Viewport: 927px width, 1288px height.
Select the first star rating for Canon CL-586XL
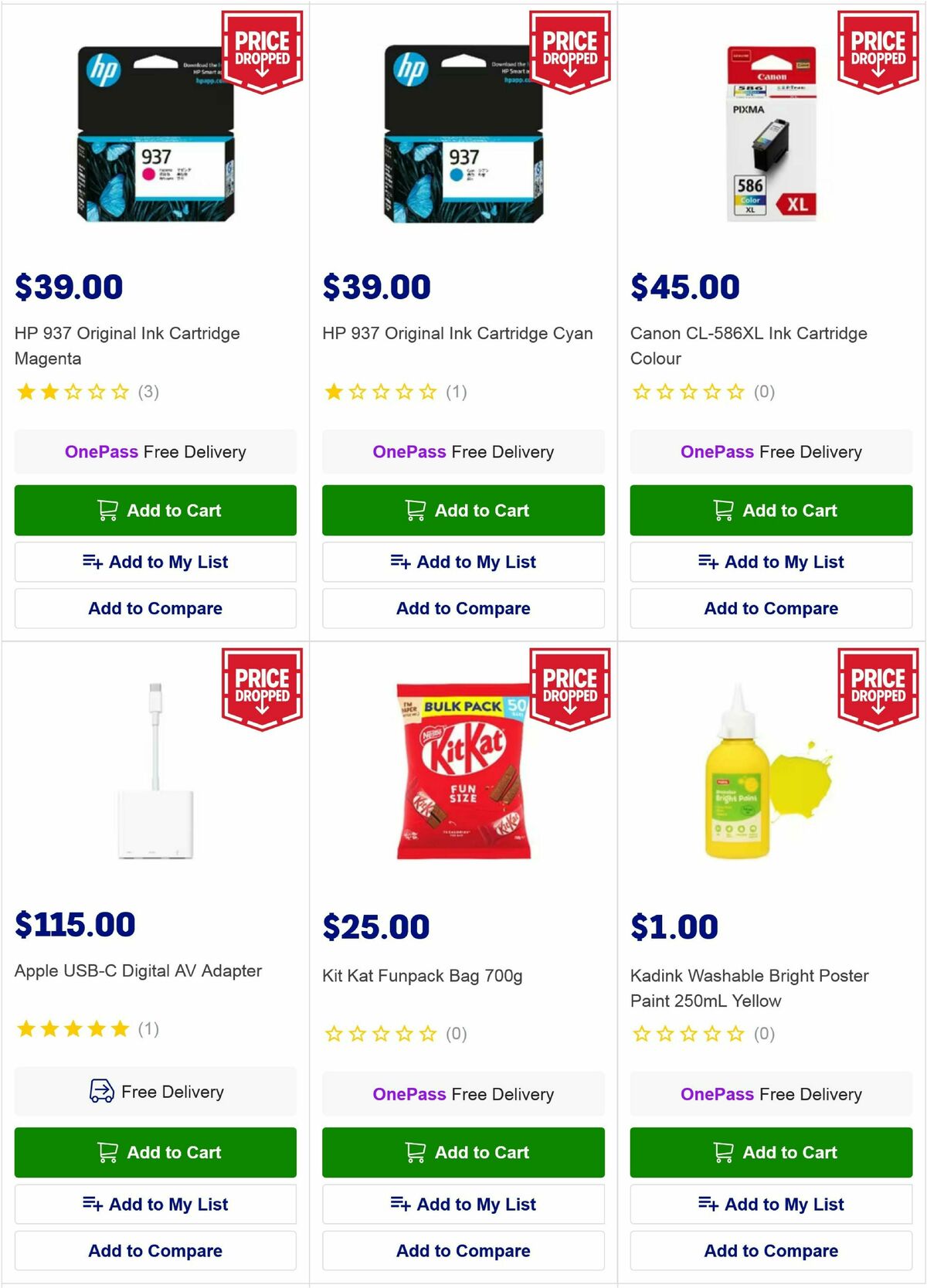(x=640, y=392)
